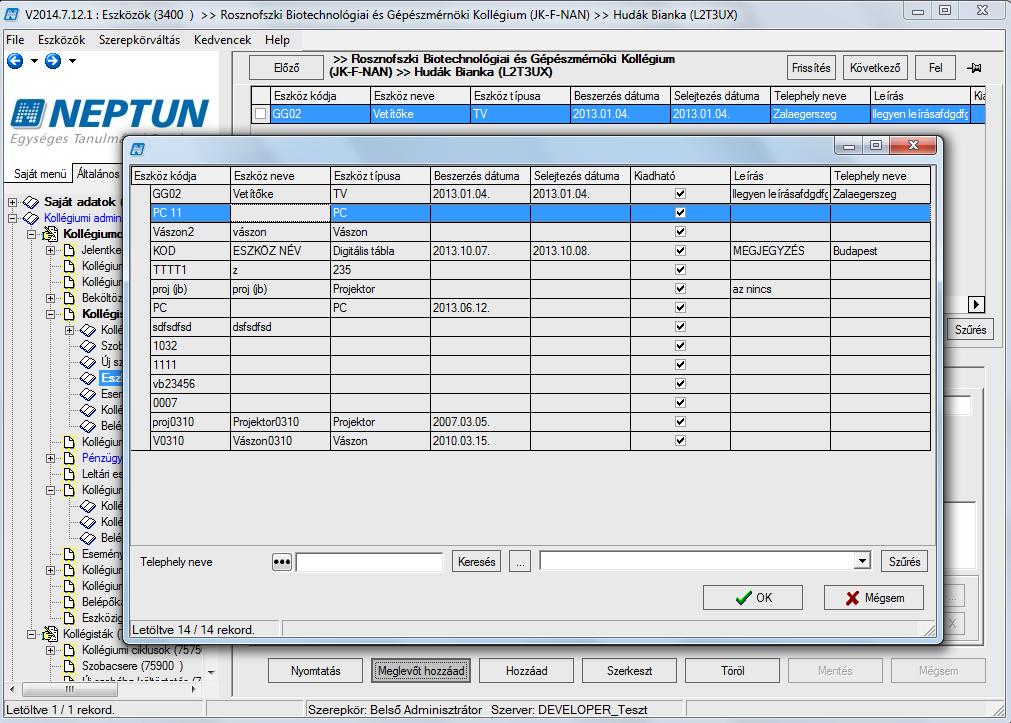The height and width of the screenshot is (723, 1011).
Task: Toggle Kiadható checkbox for KOD row
Action: (x=680, y=250)
